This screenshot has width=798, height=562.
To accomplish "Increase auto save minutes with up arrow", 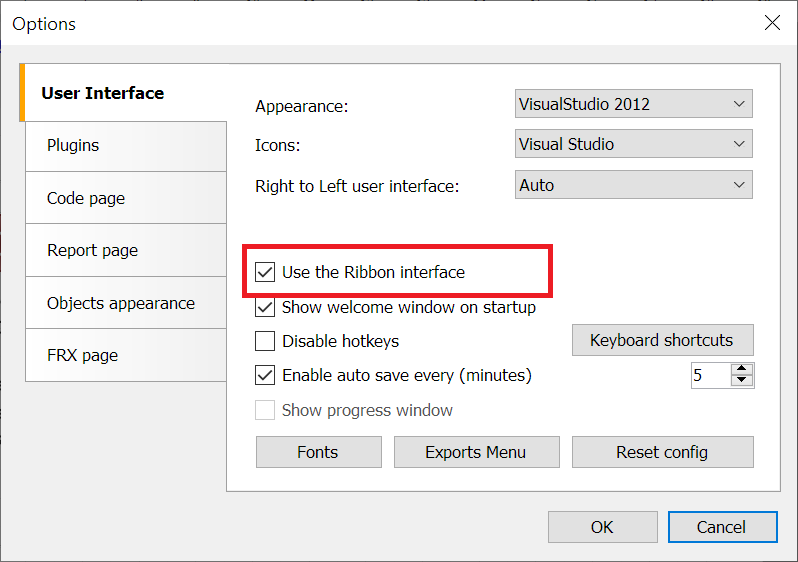I will tap(742, 369).
